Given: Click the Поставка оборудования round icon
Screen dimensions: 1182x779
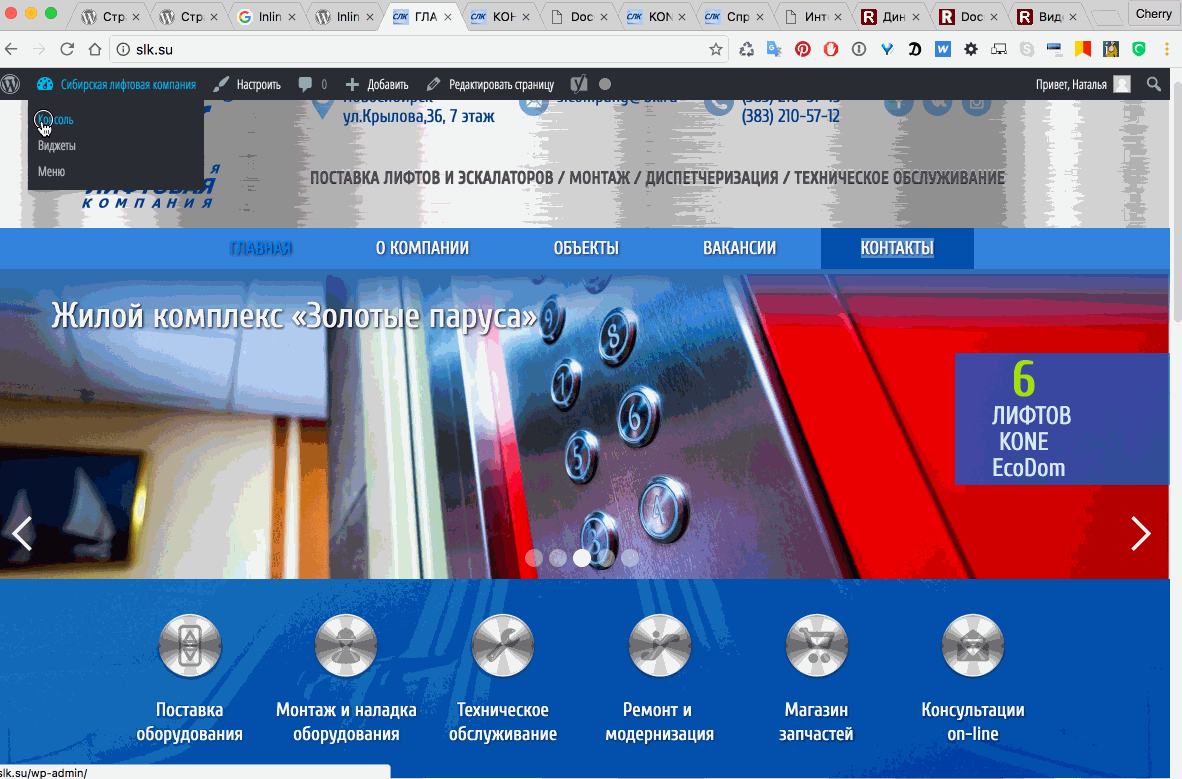Looking at the screenshot, I should coord(190,646).
